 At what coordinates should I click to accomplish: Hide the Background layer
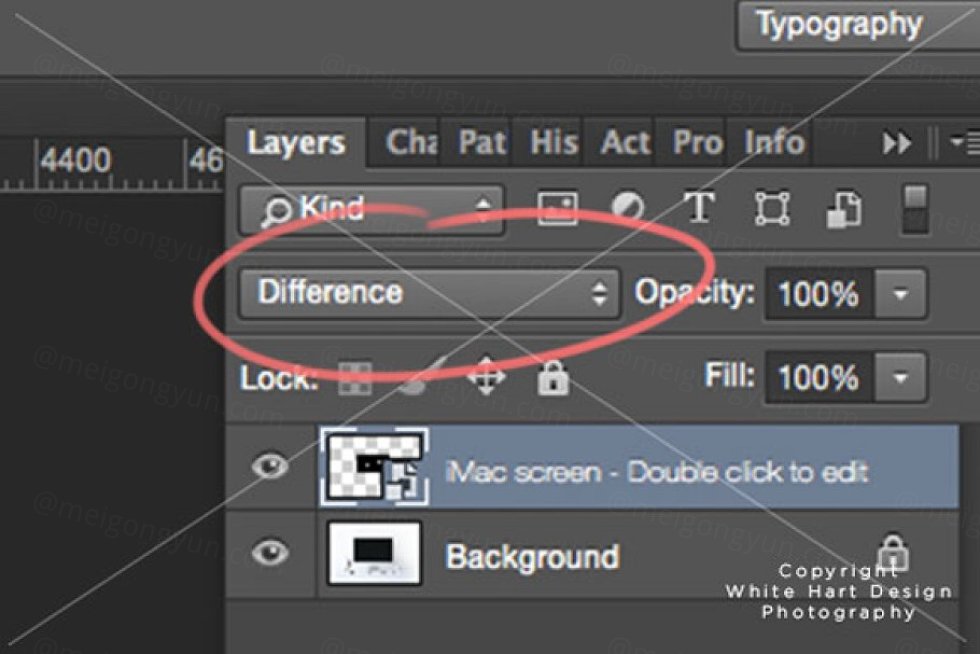tap(270, 551)
